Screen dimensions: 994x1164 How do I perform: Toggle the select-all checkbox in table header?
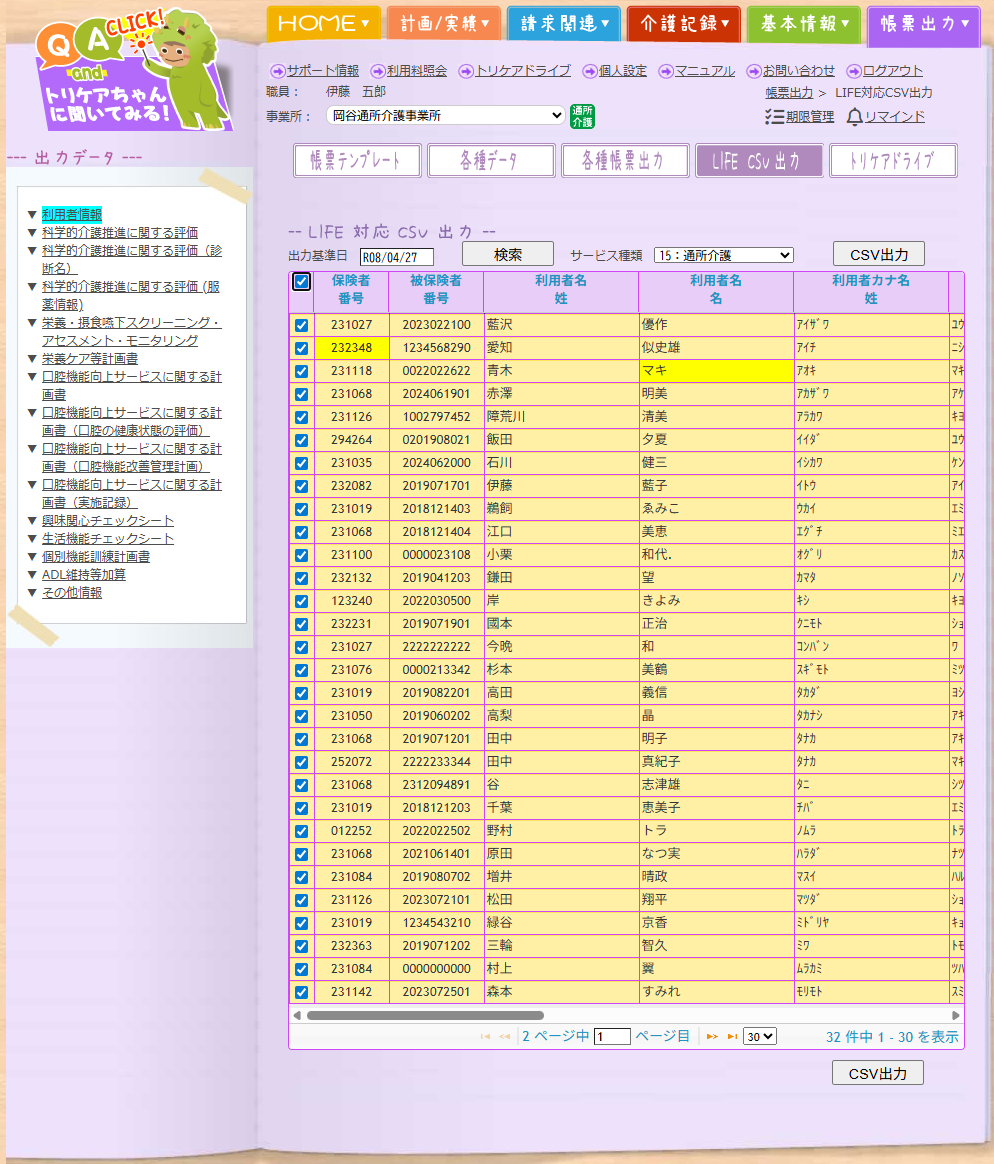click(x=301, y=282)
